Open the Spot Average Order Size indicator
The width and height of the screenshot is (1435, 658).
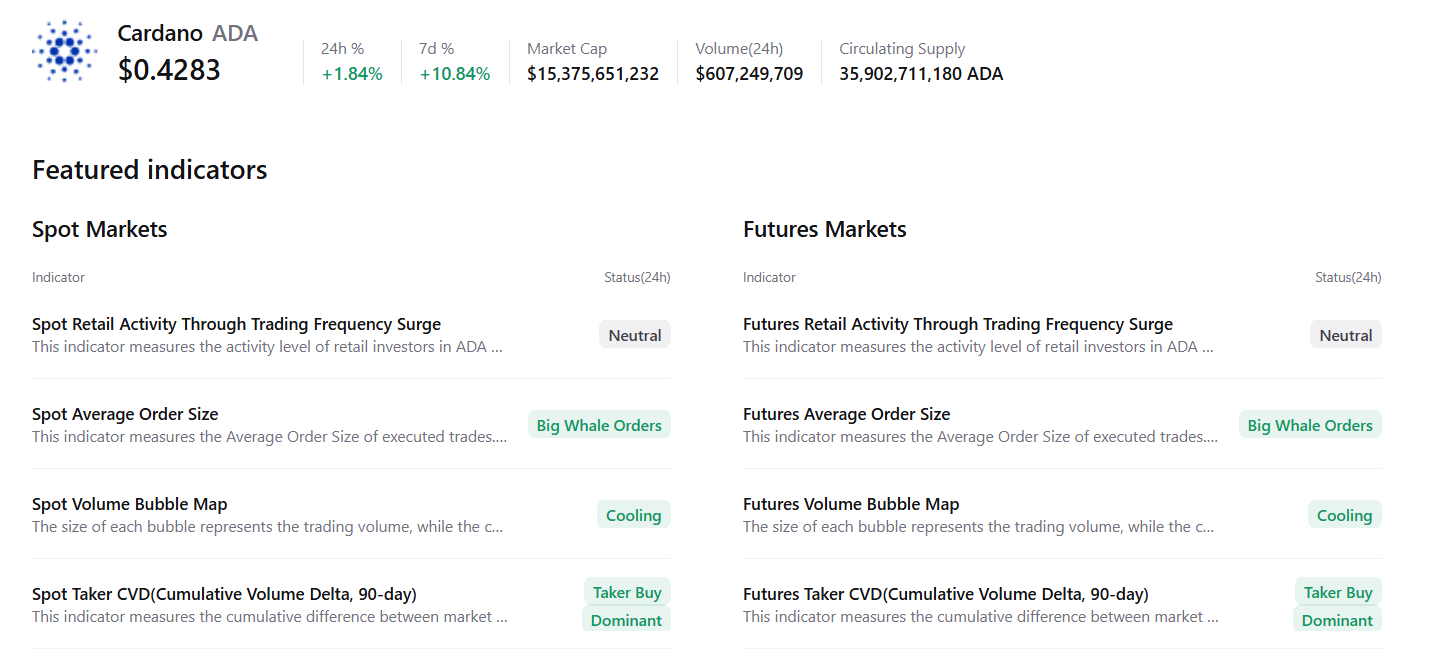[x=125, y=414]
